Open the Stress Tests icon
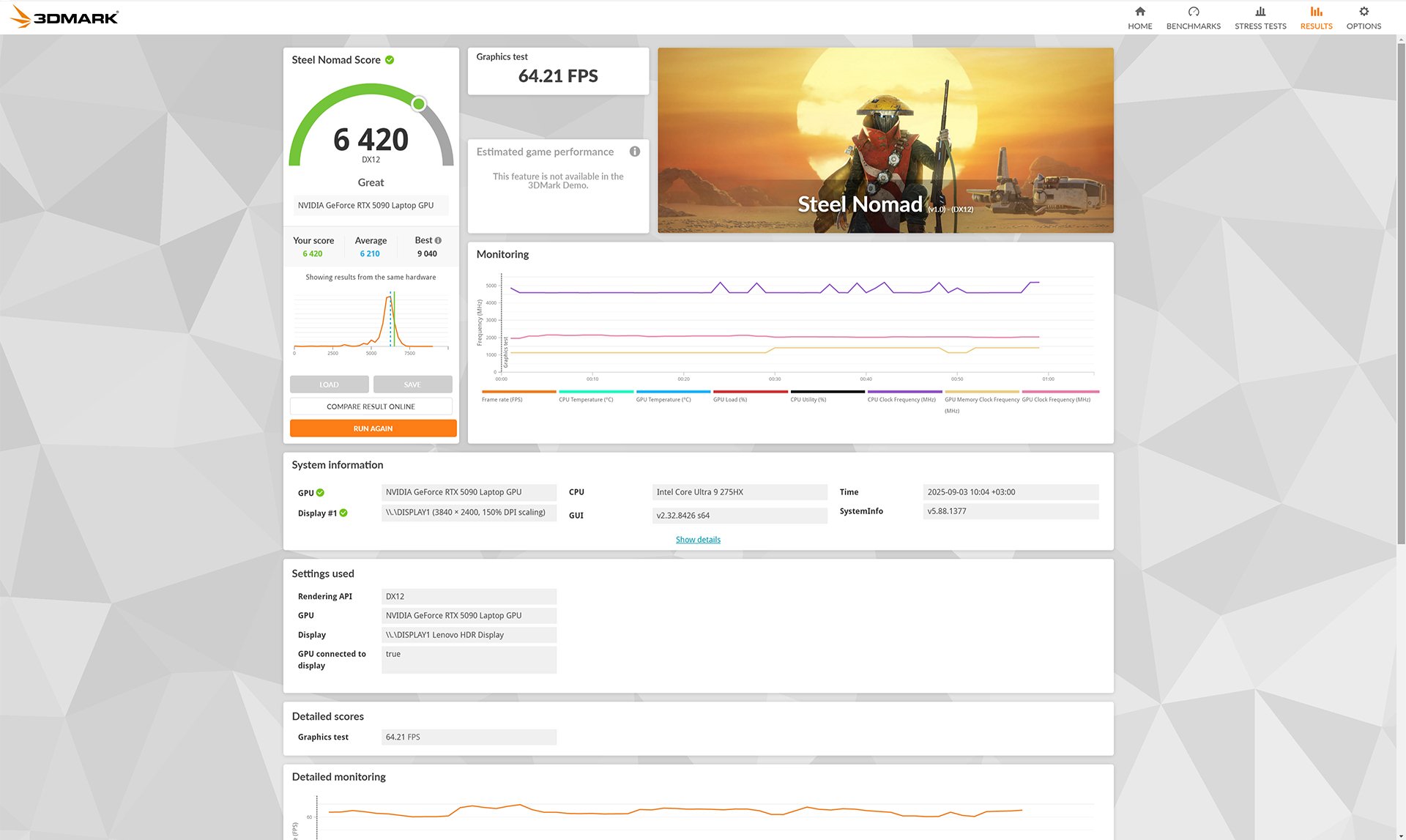Viewport: 1406px width, 840px height. pos(1260,11)
